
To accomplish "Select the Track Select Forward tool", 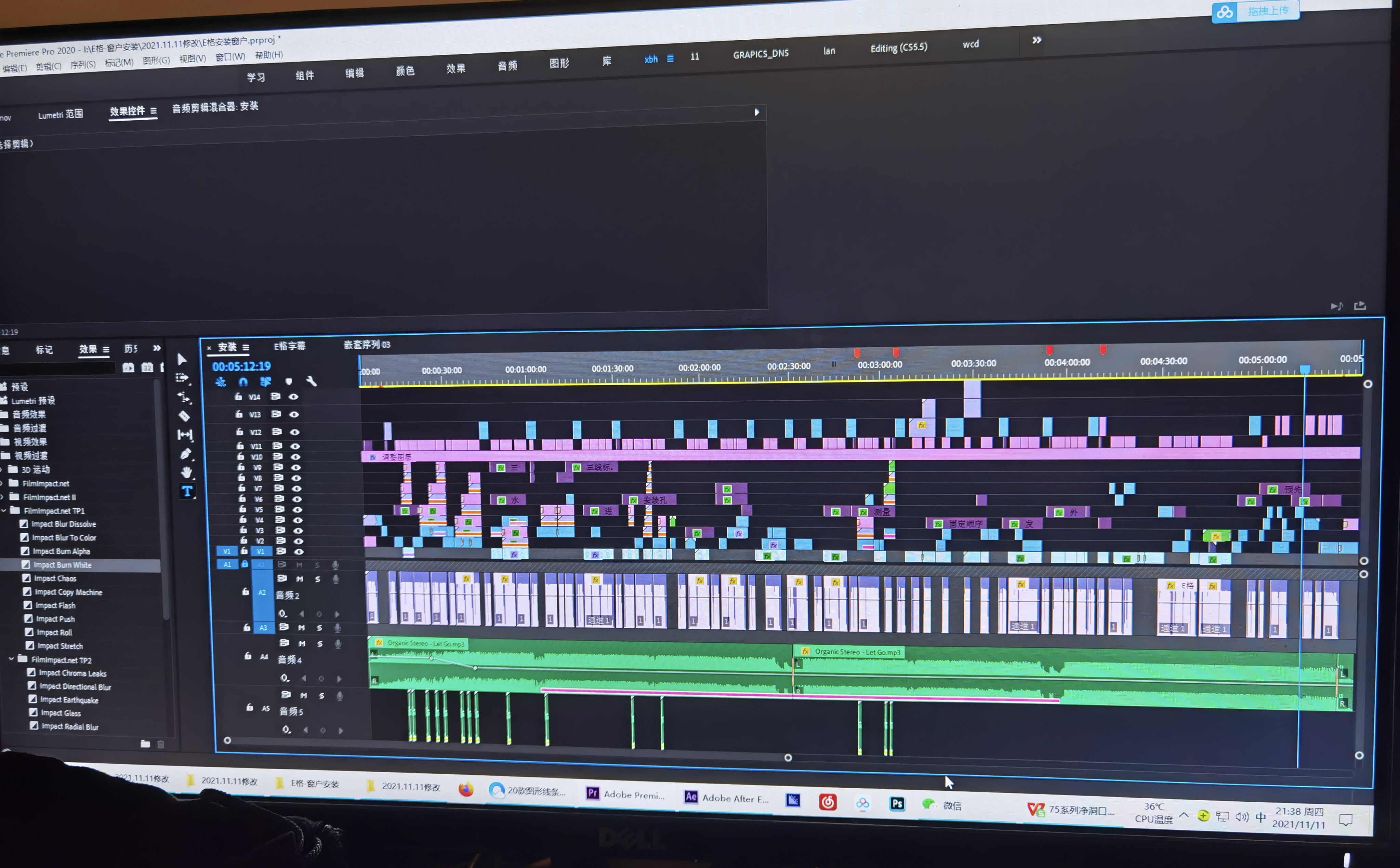I will [183, 378].
